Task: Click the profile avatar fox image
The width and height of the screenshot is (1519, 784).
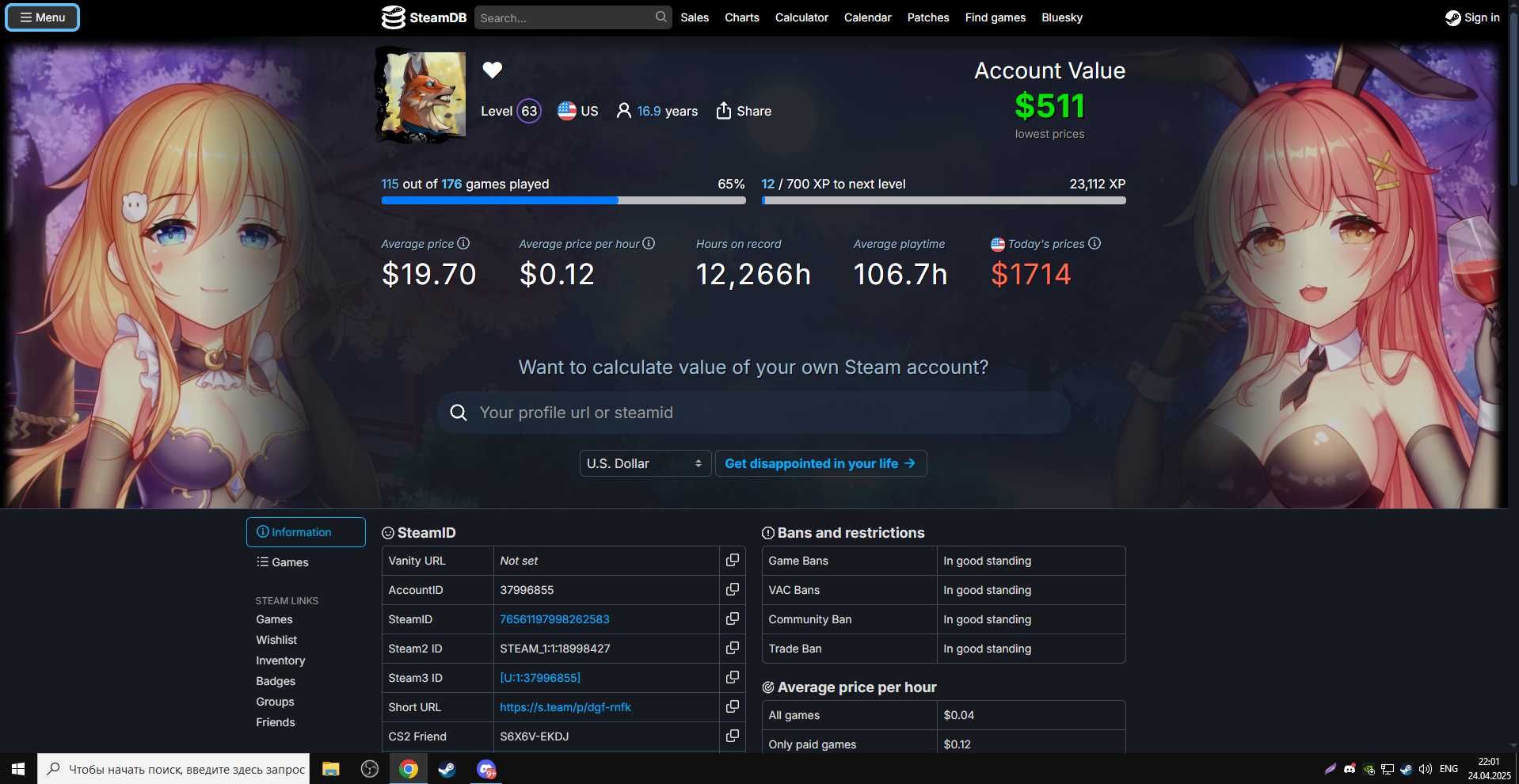Action: point(421,95)
